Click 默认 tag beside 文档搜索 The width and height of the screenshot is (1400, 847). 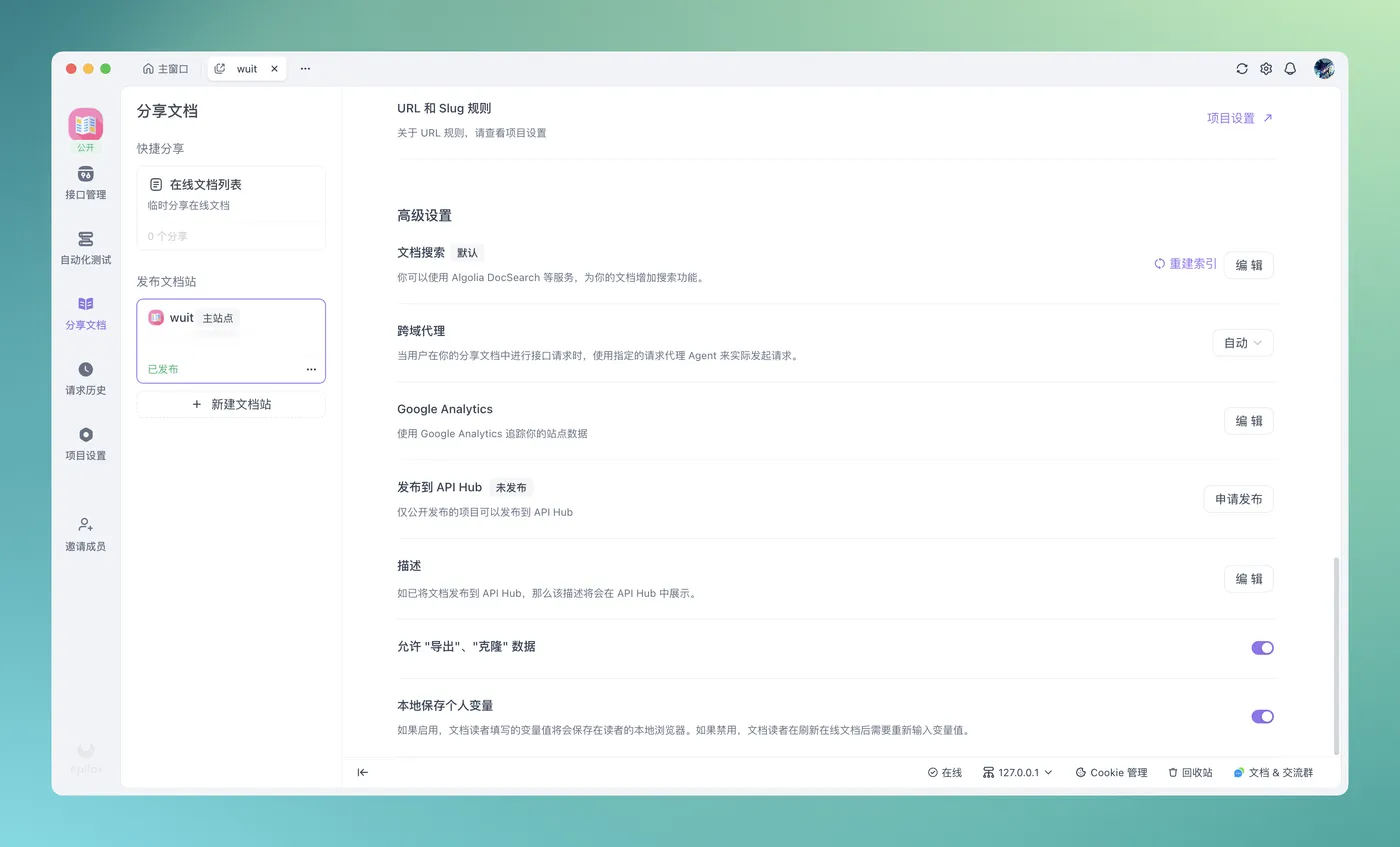tap(467, 253)
